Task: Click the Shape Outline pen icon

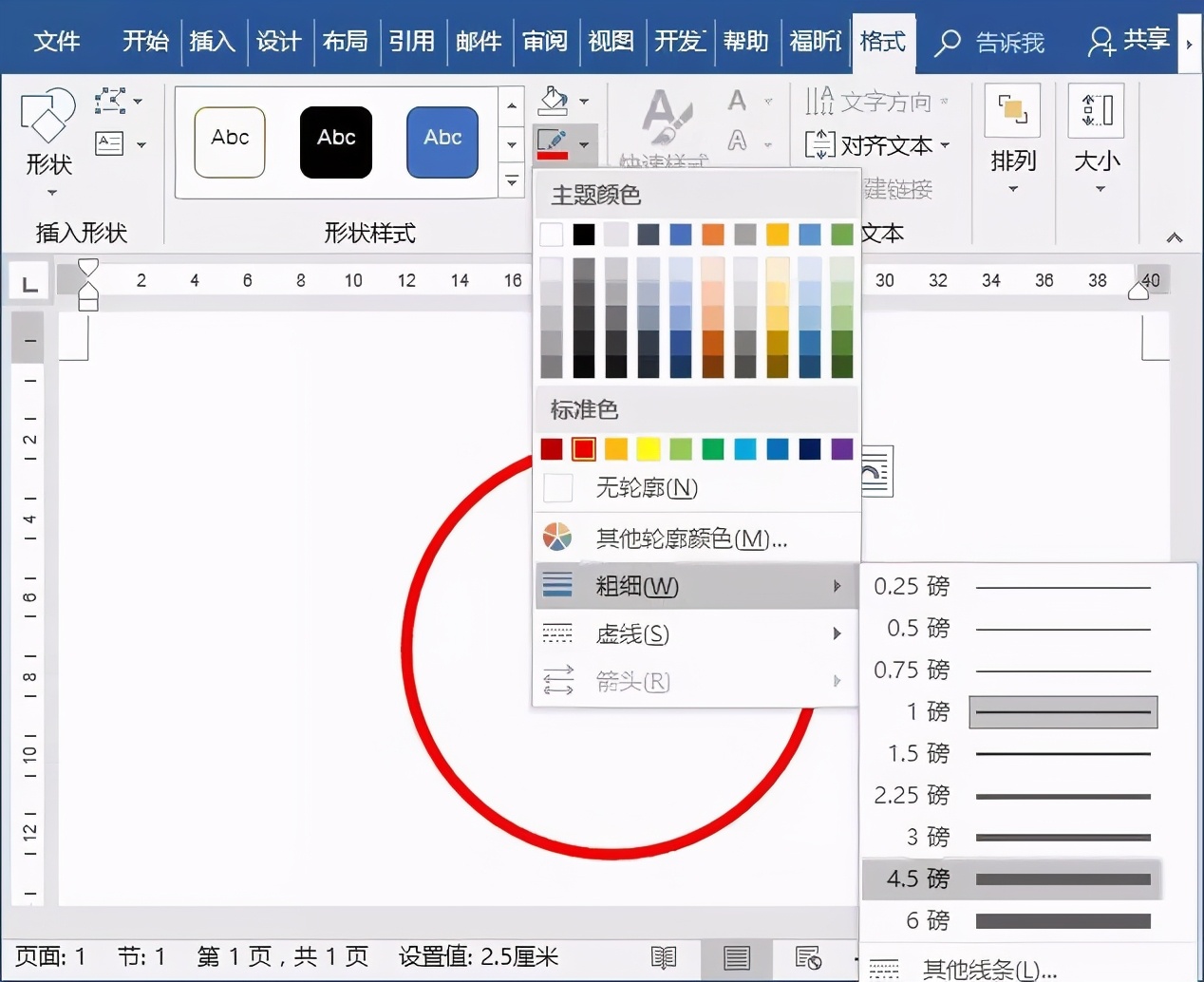Action: [x=553, y=144]
